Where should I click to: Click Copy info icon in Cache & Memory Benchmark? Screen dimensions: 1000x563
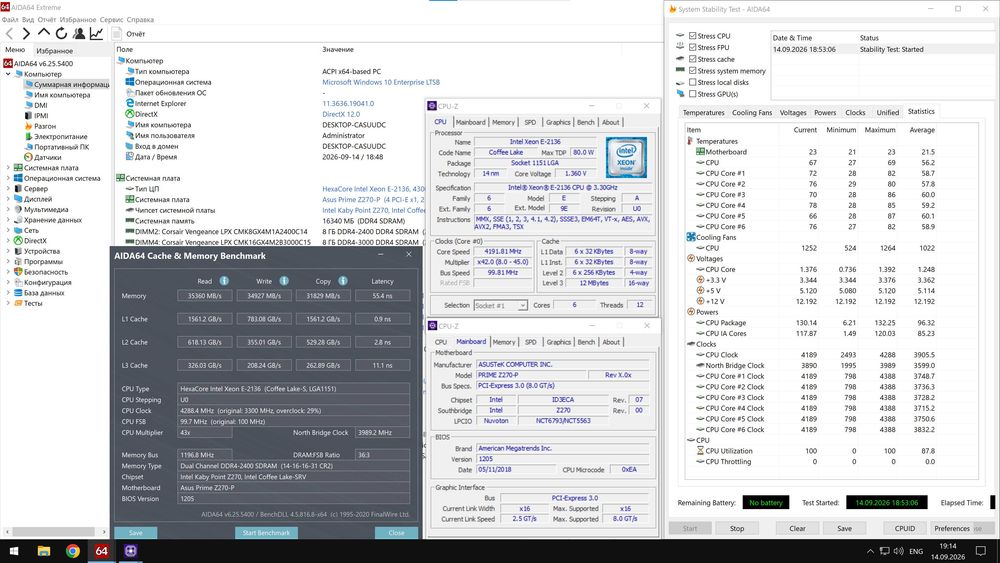[343, 281]
